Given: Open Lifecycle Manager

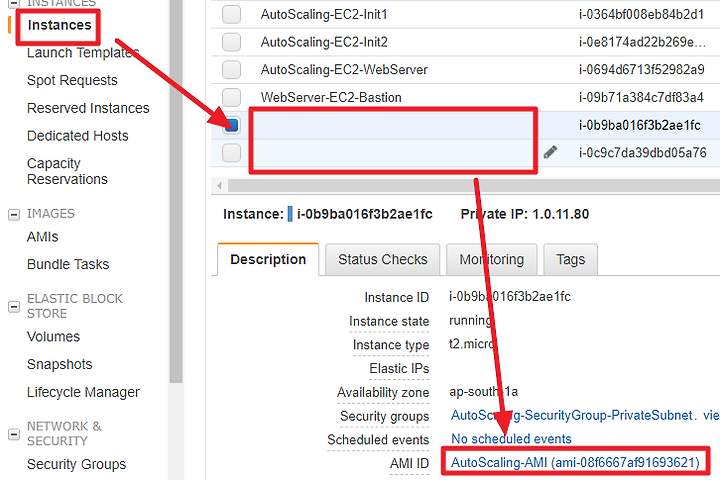Looking at the screenshot, I should coord(83,392).
